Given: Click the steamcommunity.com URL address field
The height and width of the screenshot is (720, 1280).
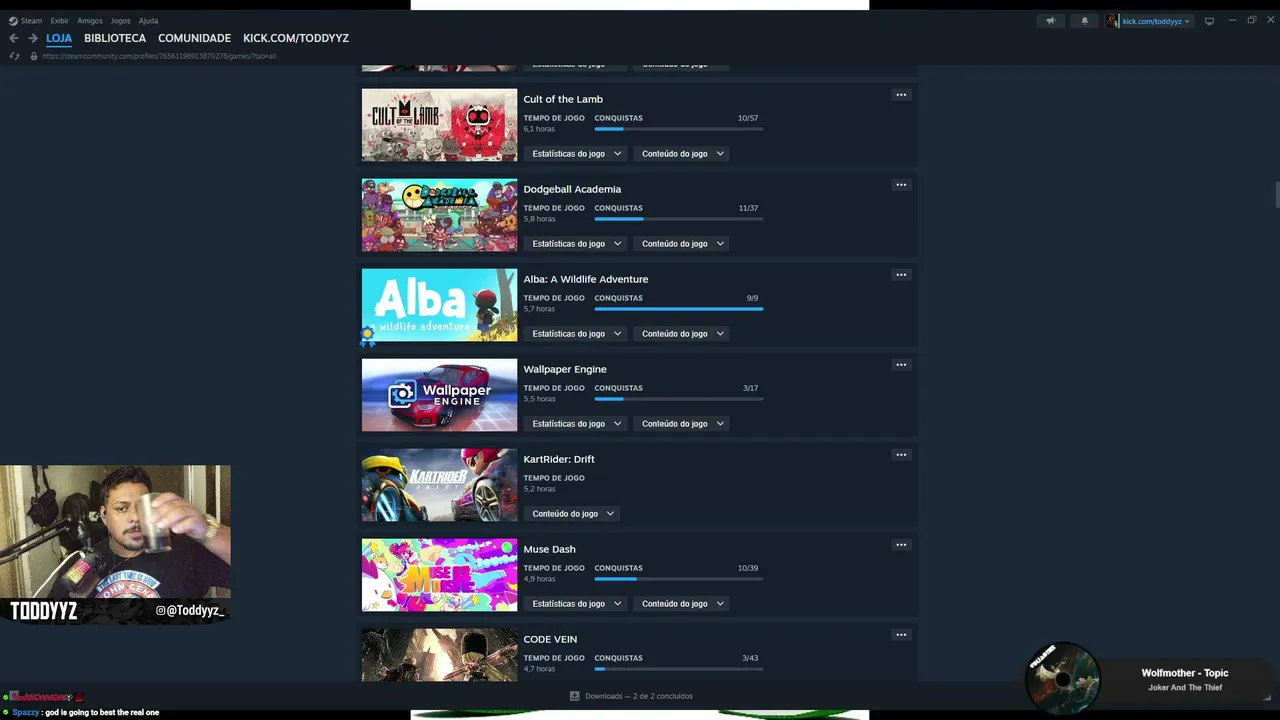Looking at the screenshot, I should pos(159,56).
